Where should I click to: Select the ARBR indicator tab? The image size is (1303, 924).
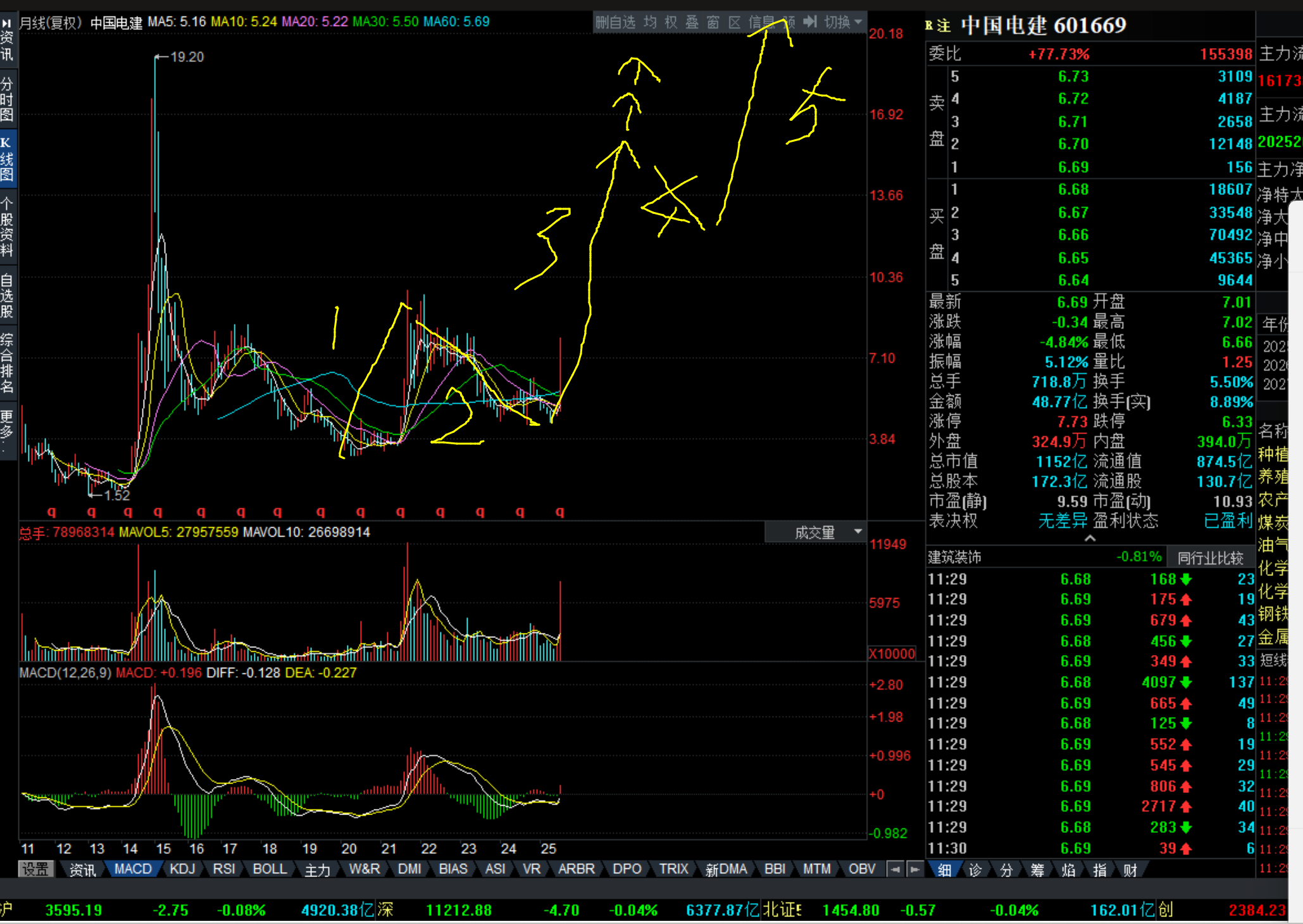(577, 869)
